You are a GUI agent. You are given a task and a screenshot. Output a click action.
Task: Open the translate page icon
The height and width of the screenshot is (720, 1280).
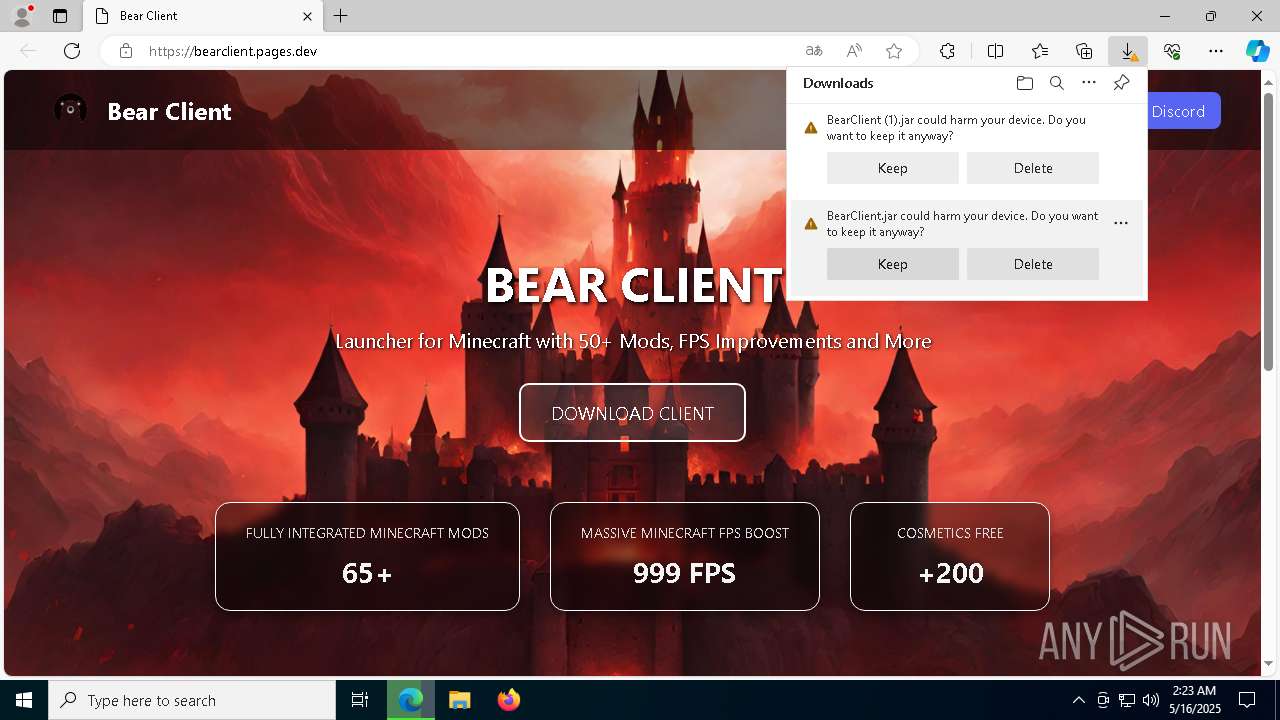click(814, 51)
